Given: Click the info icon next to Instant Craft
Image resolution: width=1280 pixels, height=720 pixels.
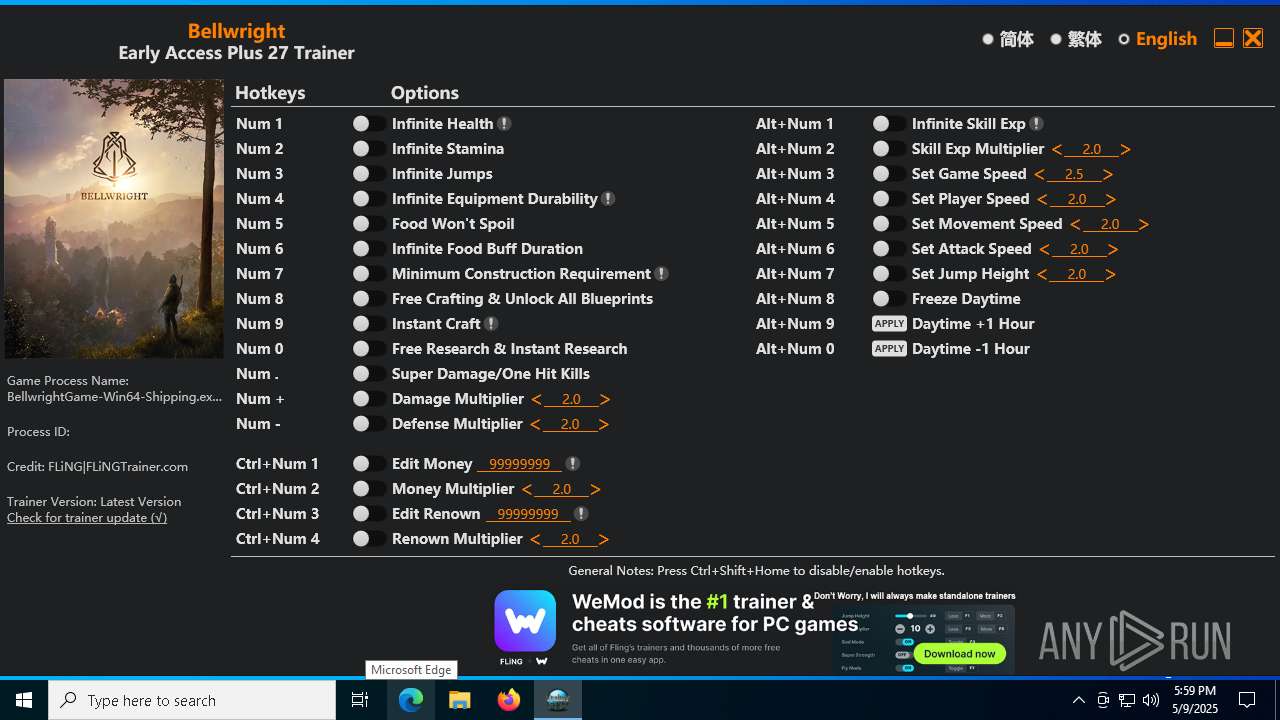Looking at the screenshot, I should 491,324.
